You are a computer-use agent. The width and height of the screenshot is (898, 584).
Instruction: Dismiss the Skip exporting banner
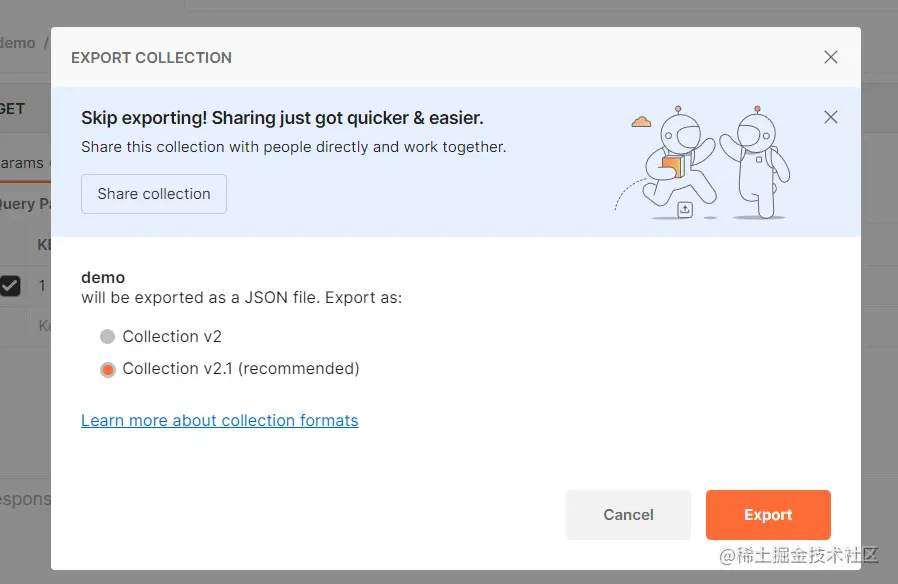(830, 117)
